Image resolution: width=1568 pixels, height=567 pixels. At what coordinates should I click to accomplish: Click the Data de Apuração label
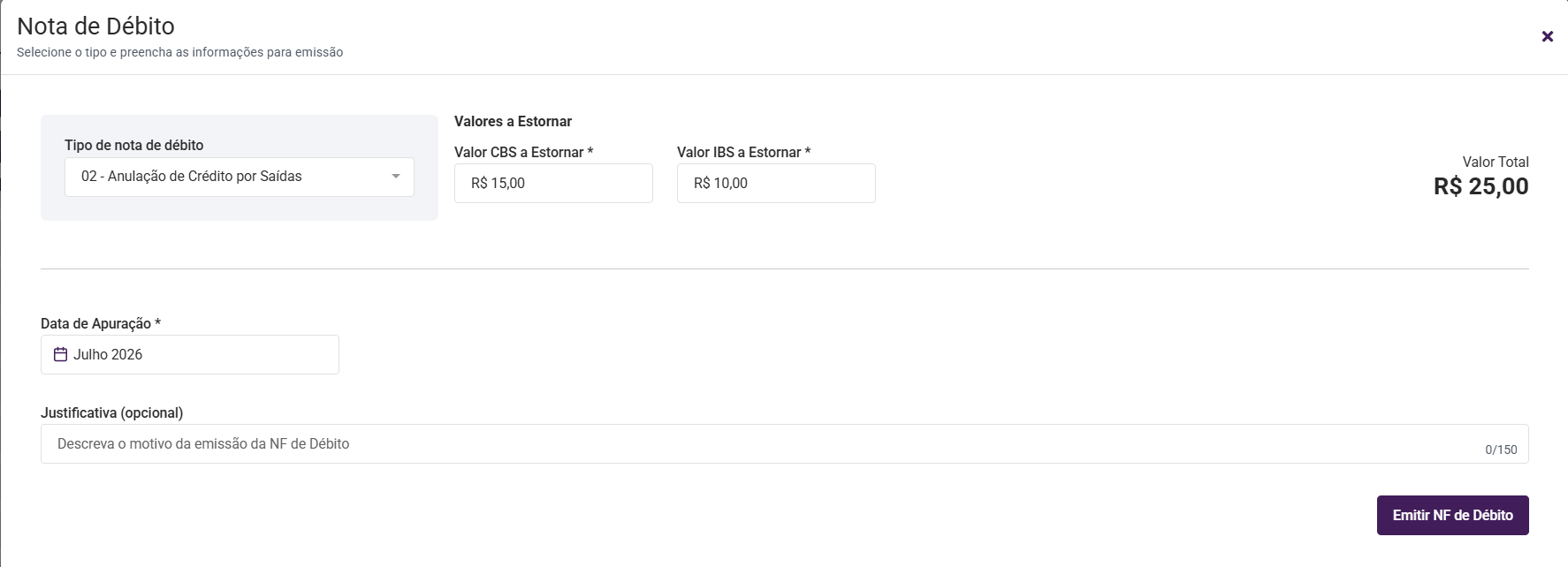(101, 323)
